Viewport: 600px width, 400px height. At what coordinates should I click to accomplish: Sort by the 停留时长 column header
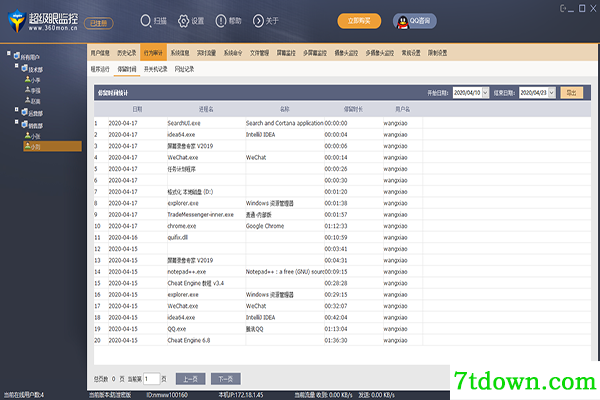(353, 109)
